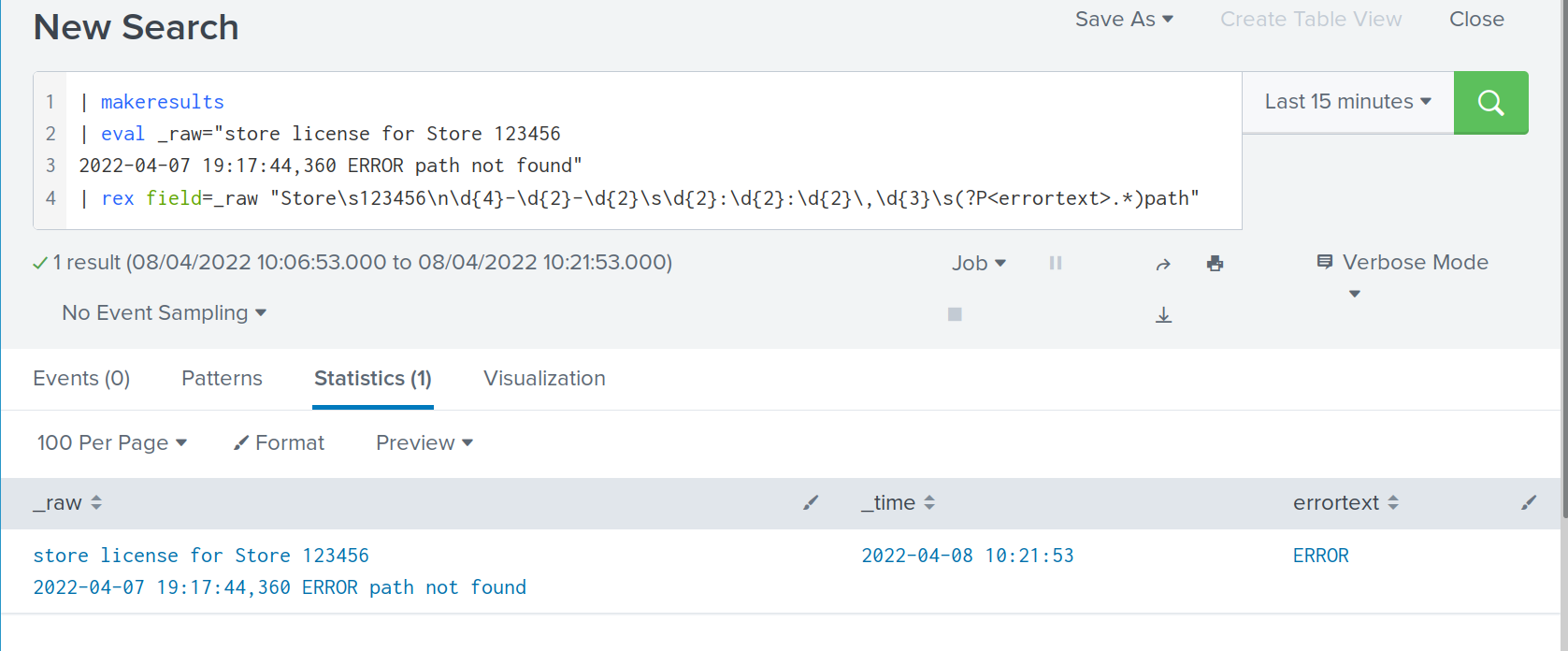Sort results by the errortext column
The width and height of the screenshot is (1568, 651).
coord(1345,503)
